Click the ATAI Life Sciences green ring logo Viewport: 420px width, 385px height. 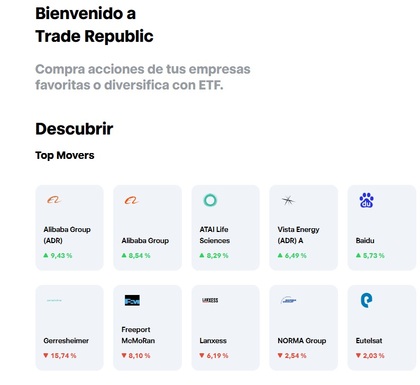210,200
